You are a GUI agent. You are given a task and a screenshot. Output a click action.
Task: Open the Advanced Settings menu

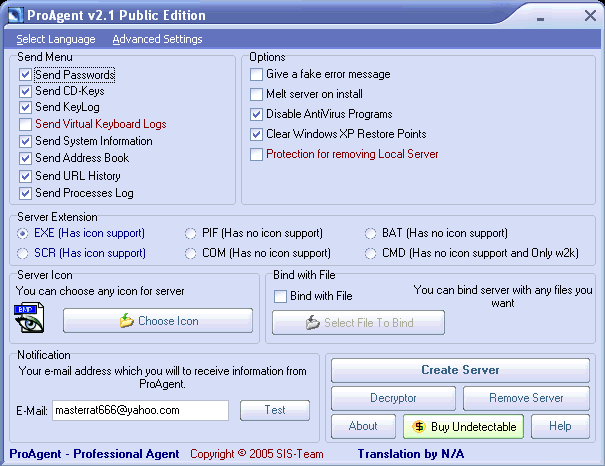click(x=157, y=39)
